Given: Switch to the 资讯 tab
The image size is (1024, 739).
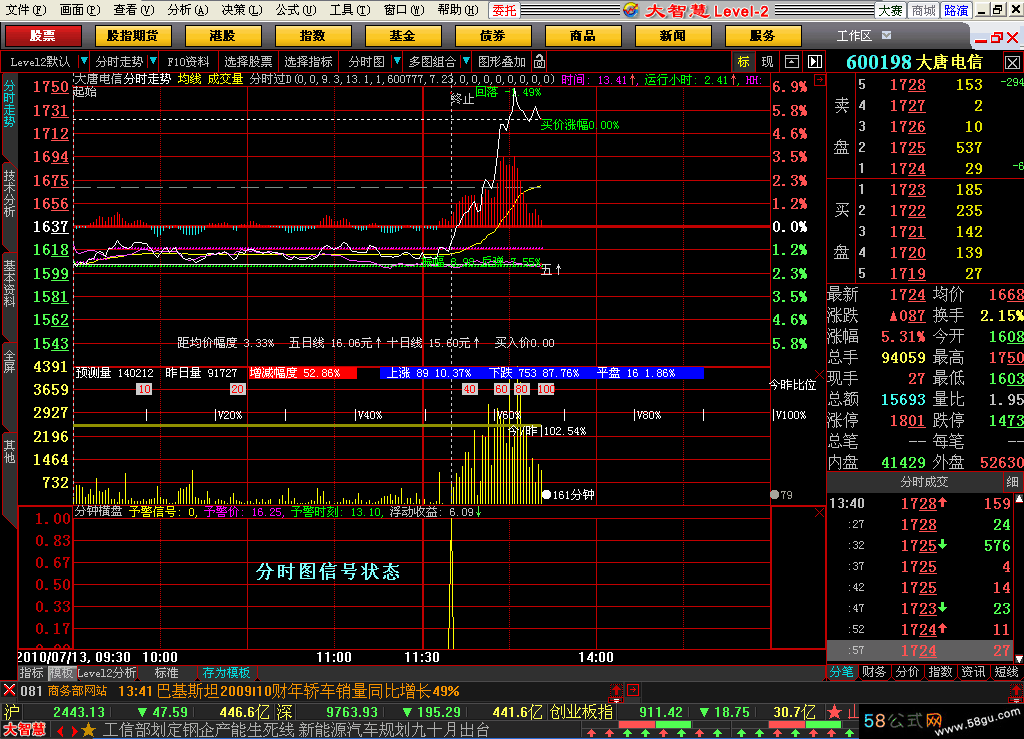Looking at the screenshot, I should [x=973, y=672].
